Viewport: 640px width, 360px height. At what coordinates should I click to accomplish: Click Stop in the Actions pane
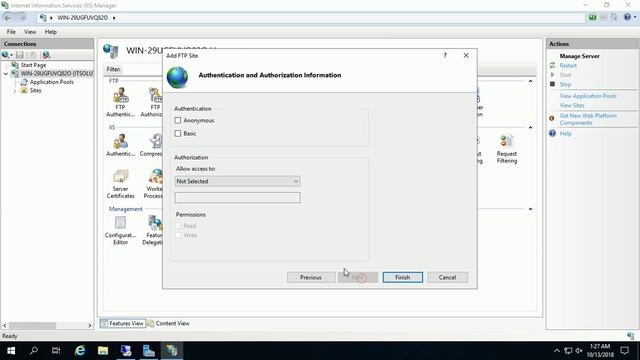565,84
